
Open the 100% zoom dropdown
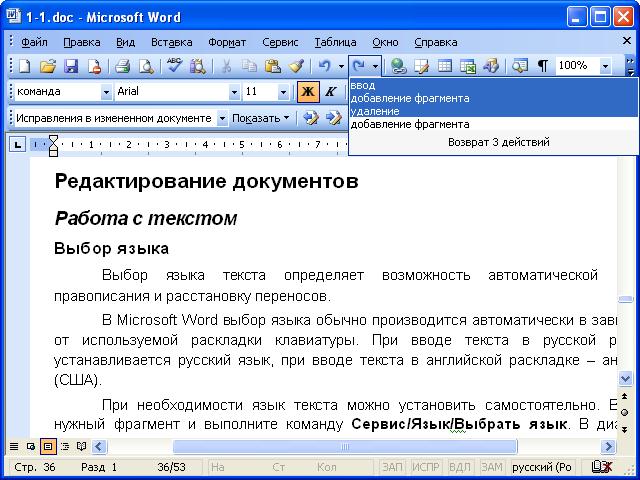(605, 66)
